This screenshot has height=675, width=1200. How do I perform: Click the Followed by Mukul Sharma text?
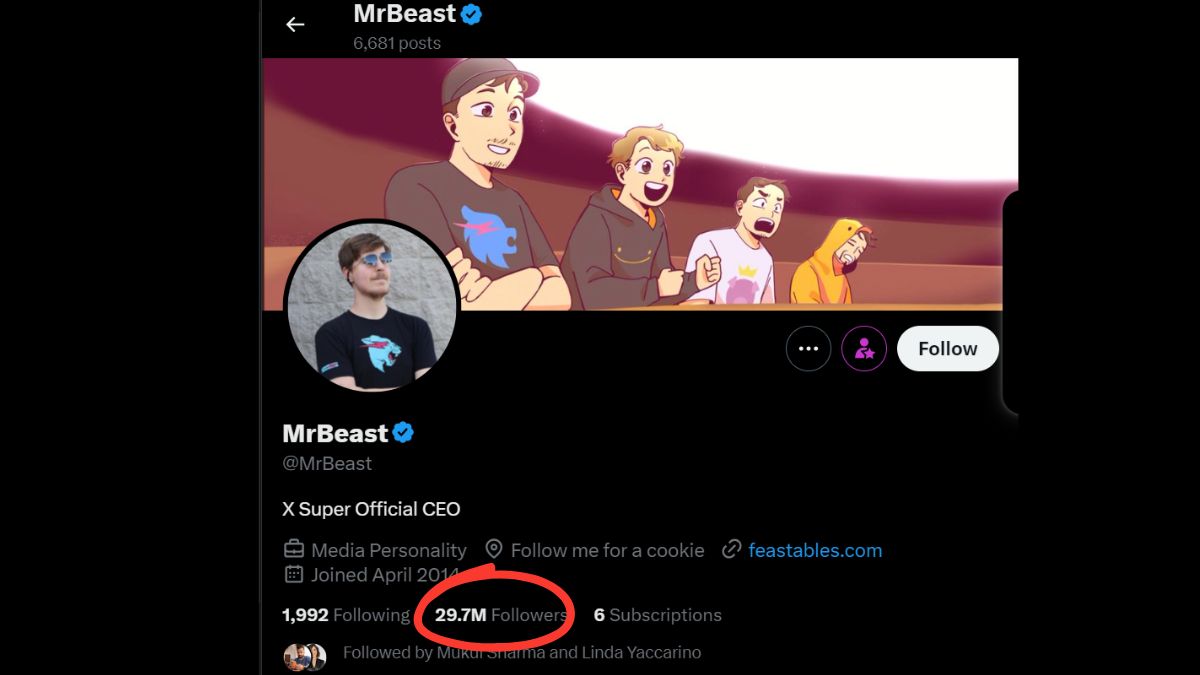click(521, 653)
